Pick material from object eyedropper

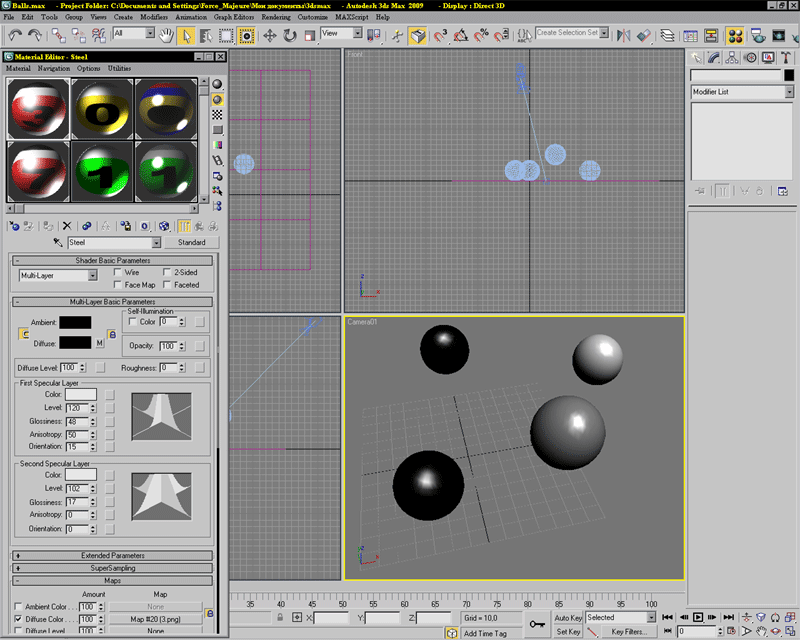[58, 243]
